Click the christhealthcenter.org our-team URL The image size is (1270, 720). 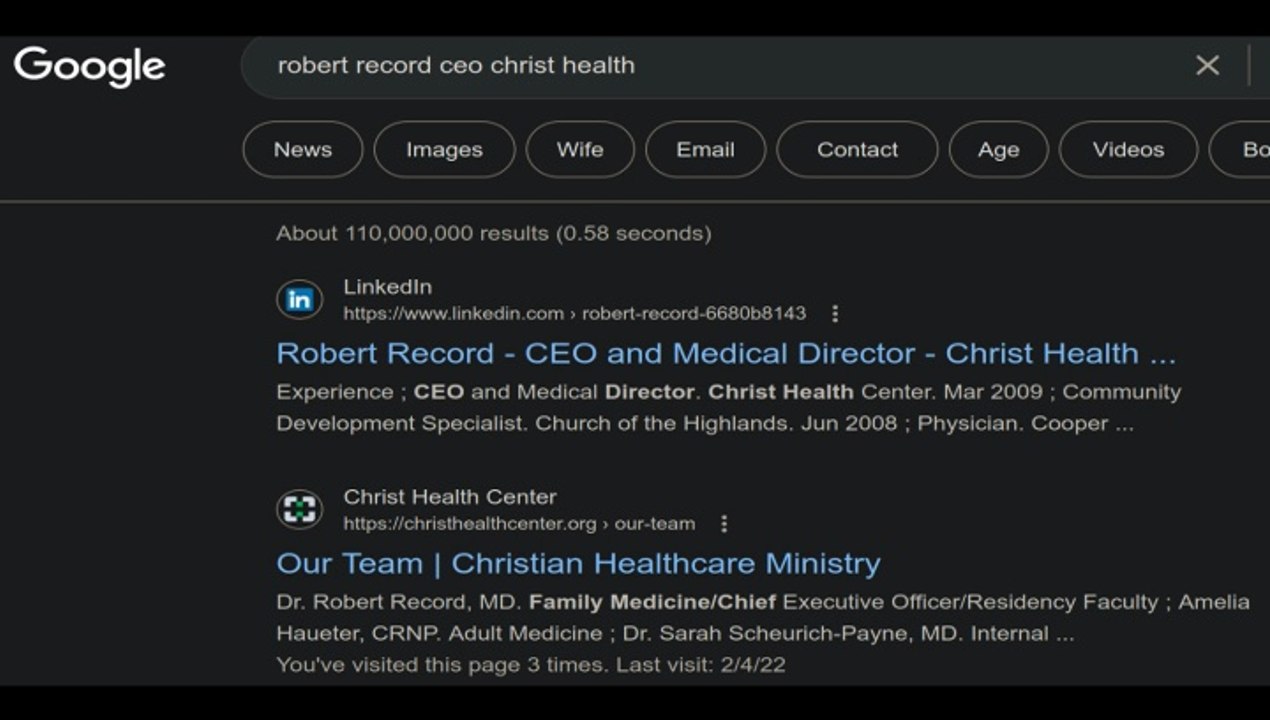(519, 523)
